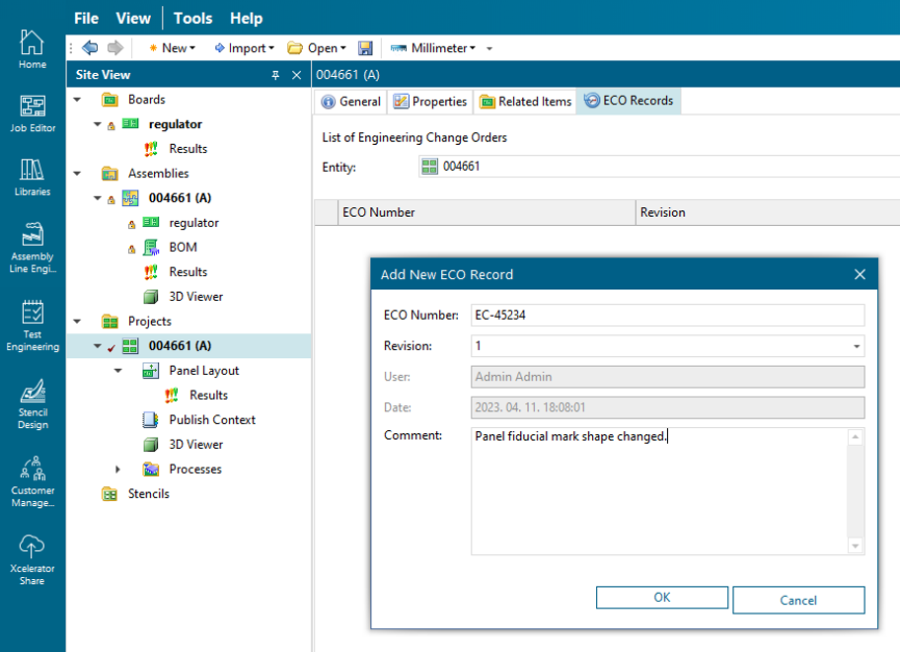Image resolution: width=900 pixels, height=652 pixels.
Task: Open the Home sidebar icon
Action: pyautogui.click(x=31, y=48)
